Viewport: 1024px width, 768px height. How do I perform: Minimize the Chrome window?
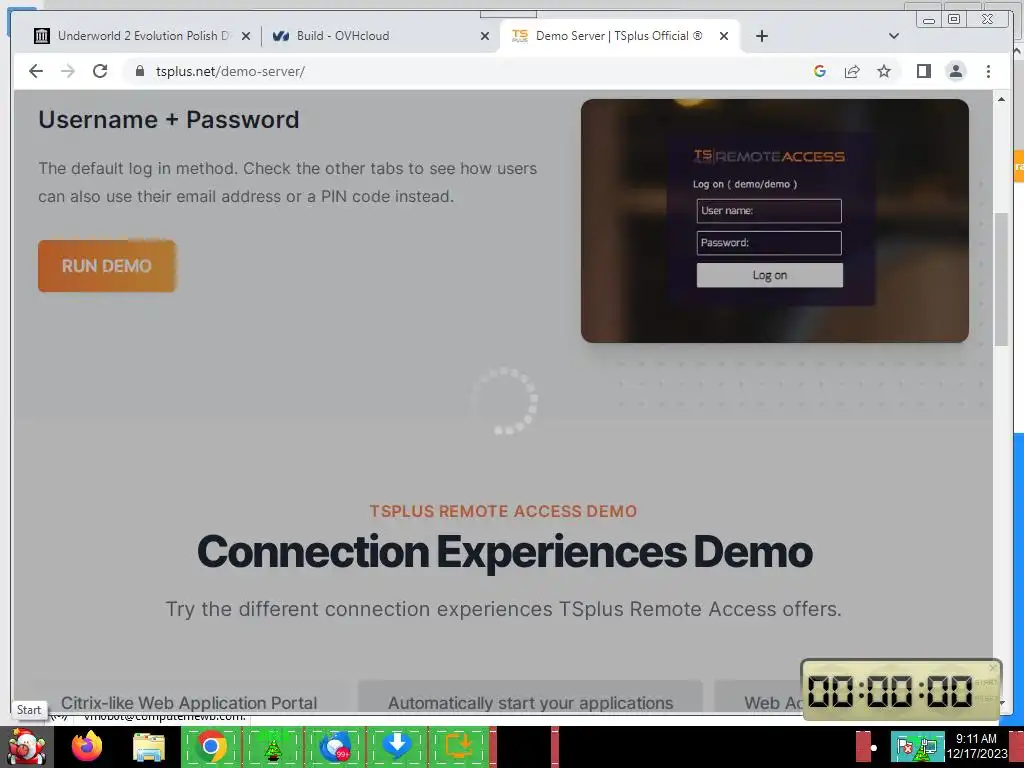(929, 20)
